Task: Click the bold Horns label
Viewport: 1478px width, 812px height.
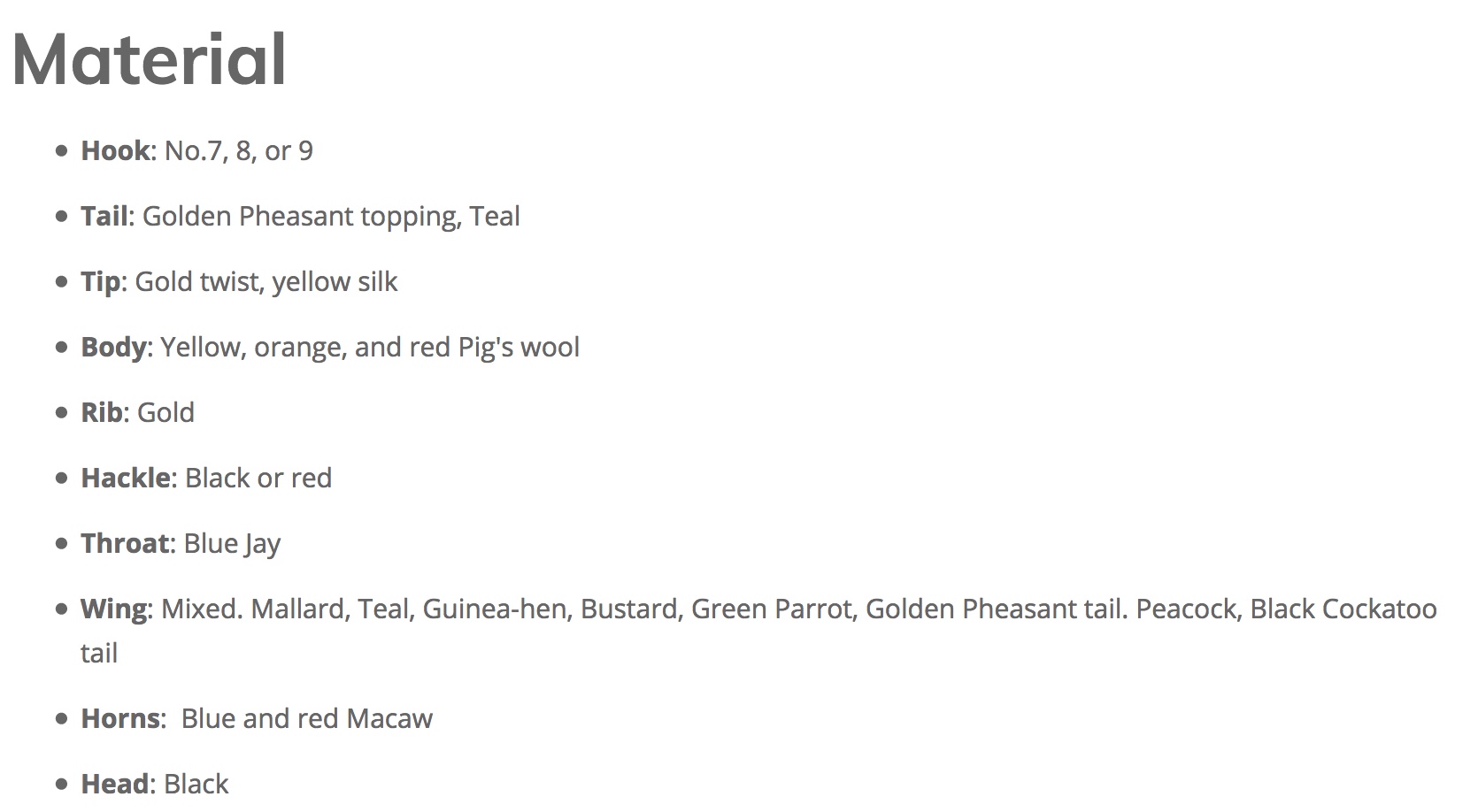Action: [120, 718]
